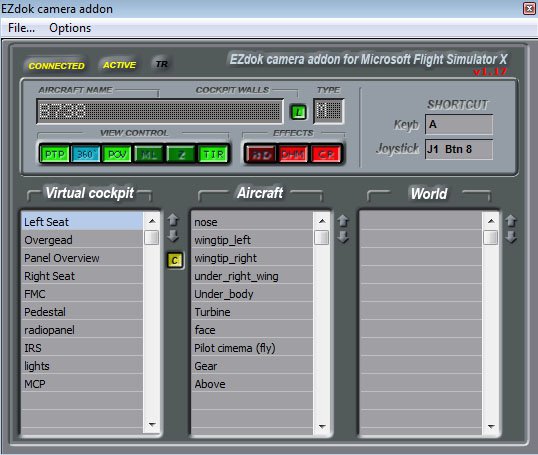Move Virtual cockpit camera up with arrow

[x=173, y=220]
